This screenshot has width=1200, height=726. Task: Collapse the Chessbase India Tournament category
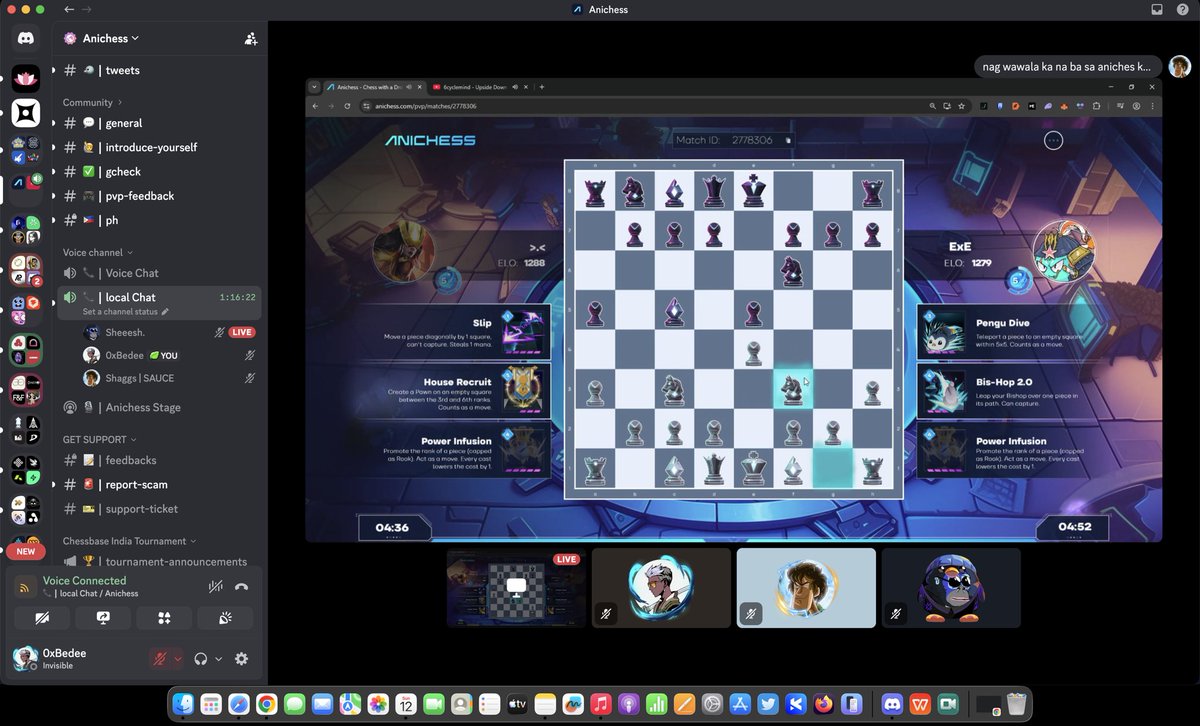point(130,541)
